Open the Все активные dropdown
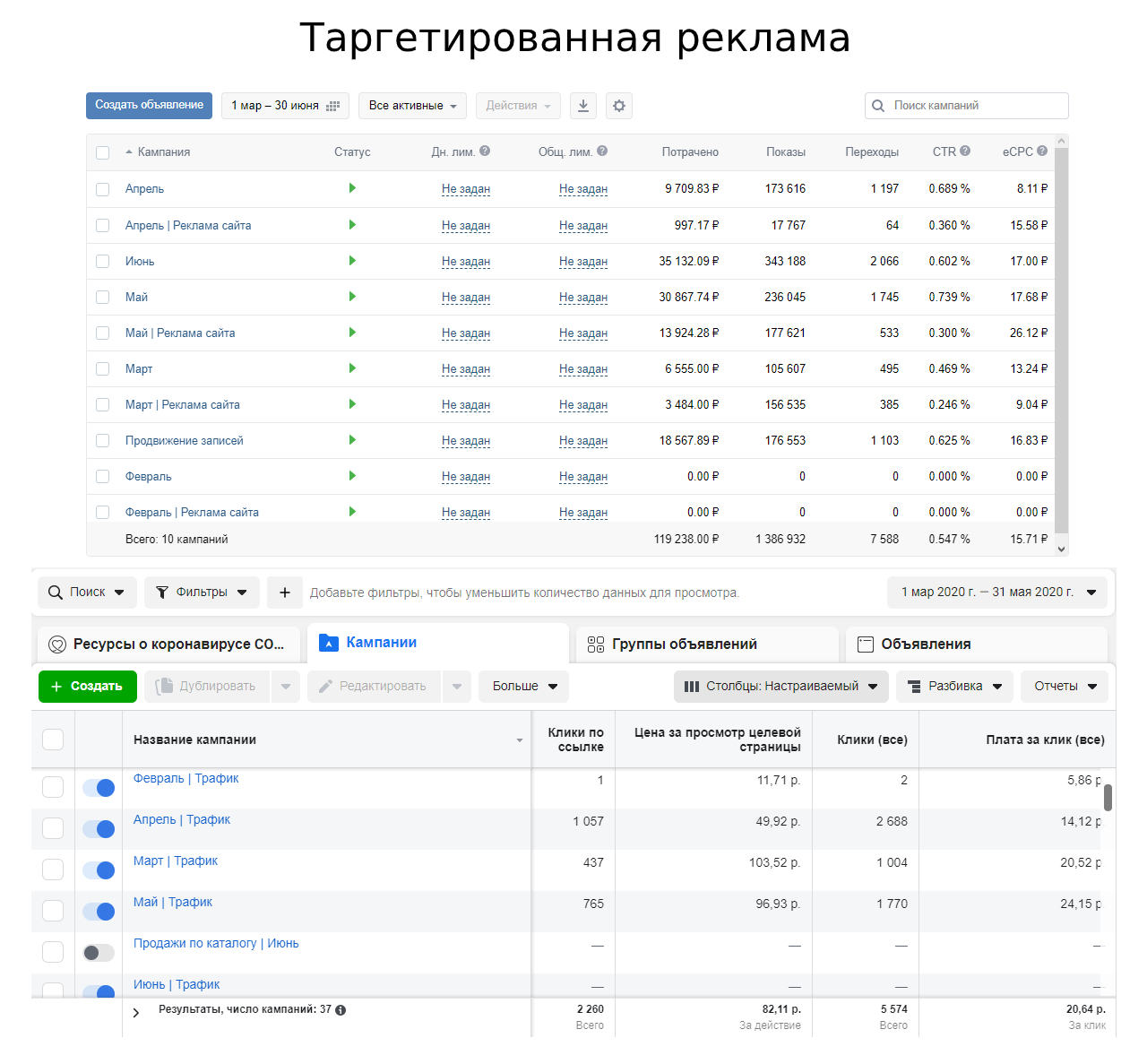This screenshot has height=1064, width=1147. click(x=412, y=106)
